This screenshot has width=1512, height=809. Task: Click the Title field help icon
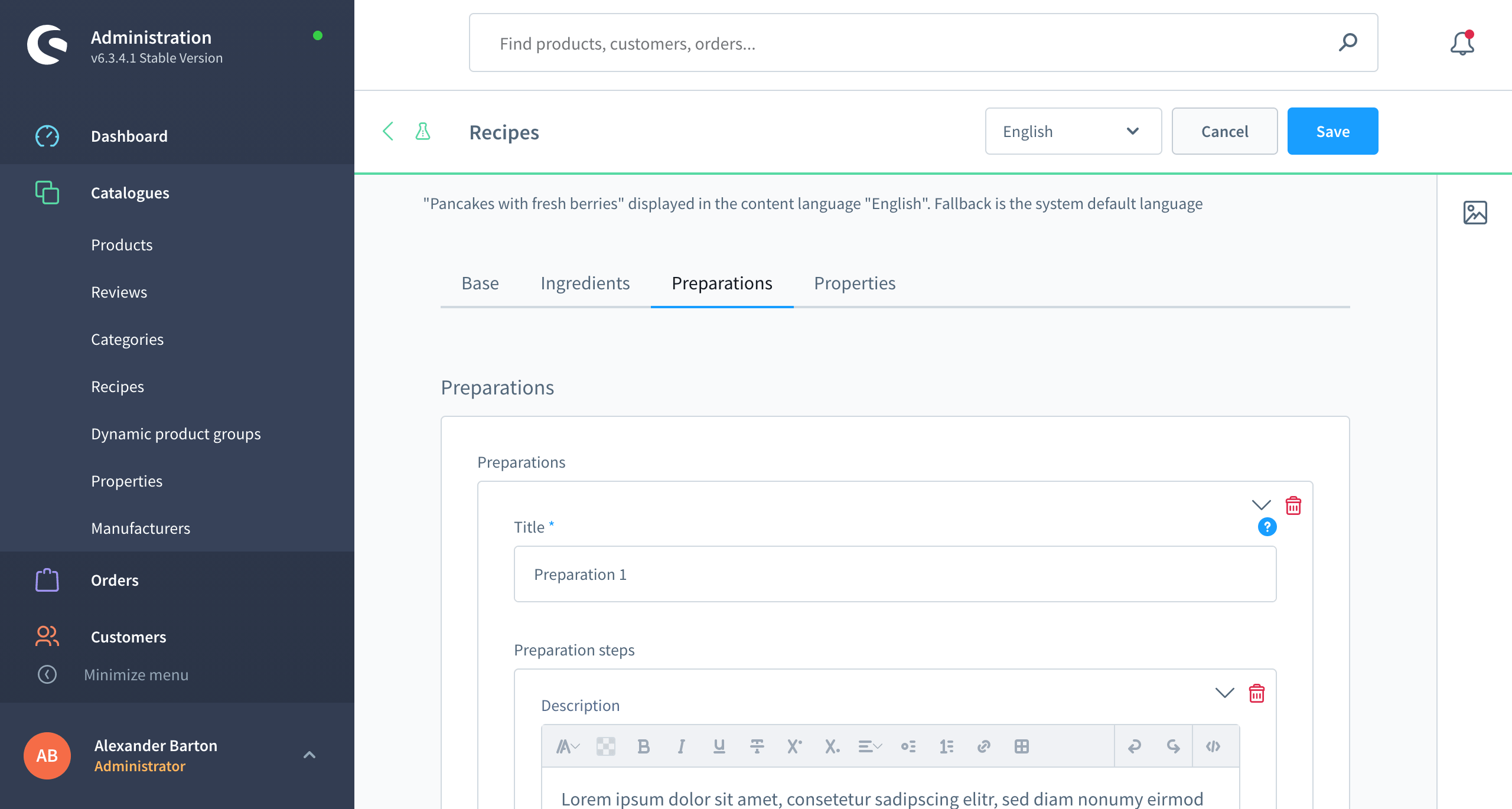pyautogui.click(x=1267, y=527)
